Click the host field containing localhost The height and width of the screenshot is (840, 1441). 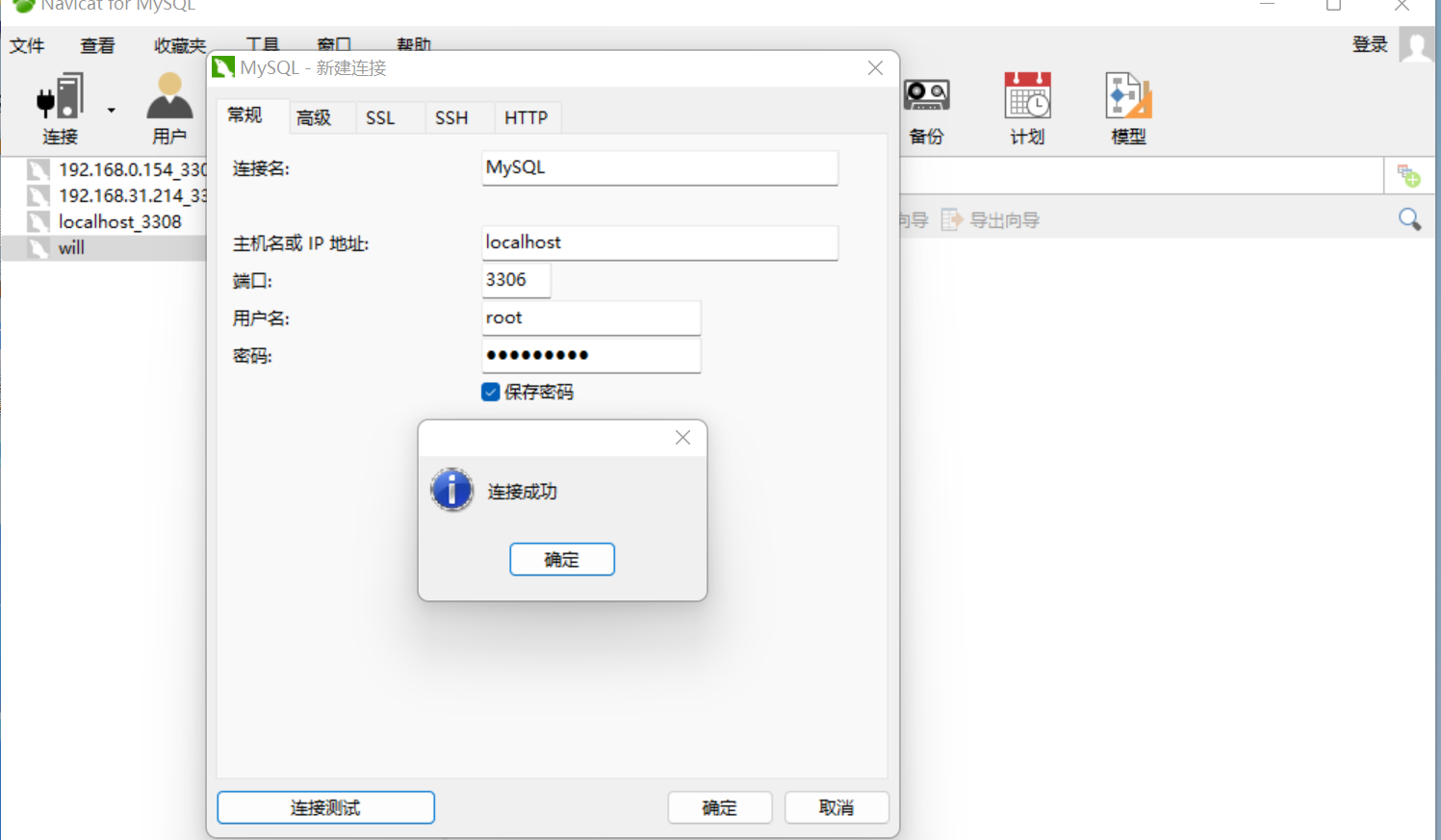tap(659, 242)
